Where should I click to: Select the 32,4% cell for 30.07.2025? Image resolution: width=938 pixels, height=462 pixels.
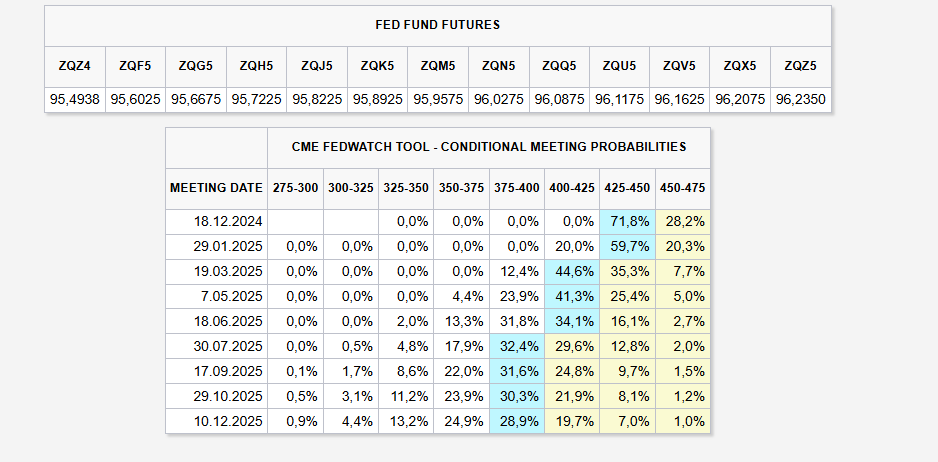coord(517,346)
